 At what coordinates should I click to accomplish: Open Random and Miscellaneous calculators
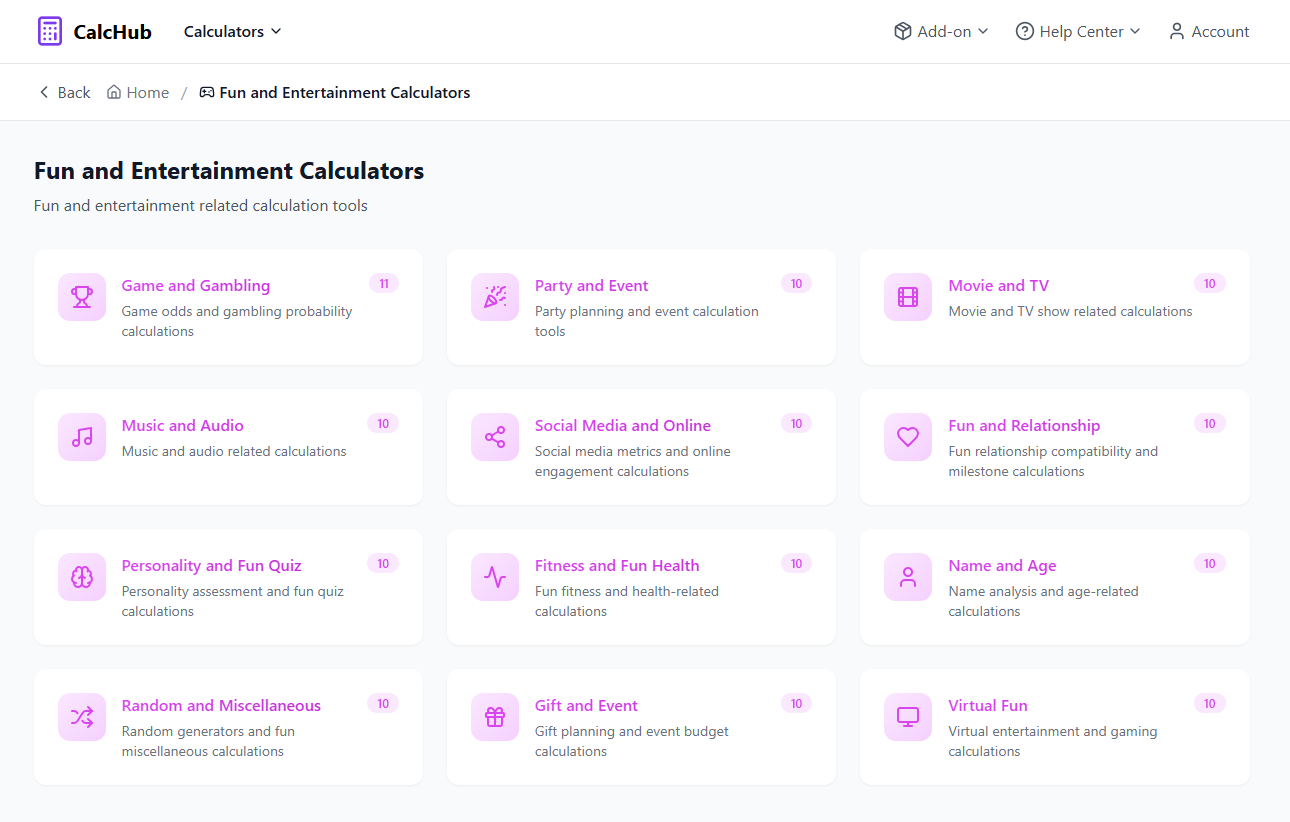(x=221, y=705)
